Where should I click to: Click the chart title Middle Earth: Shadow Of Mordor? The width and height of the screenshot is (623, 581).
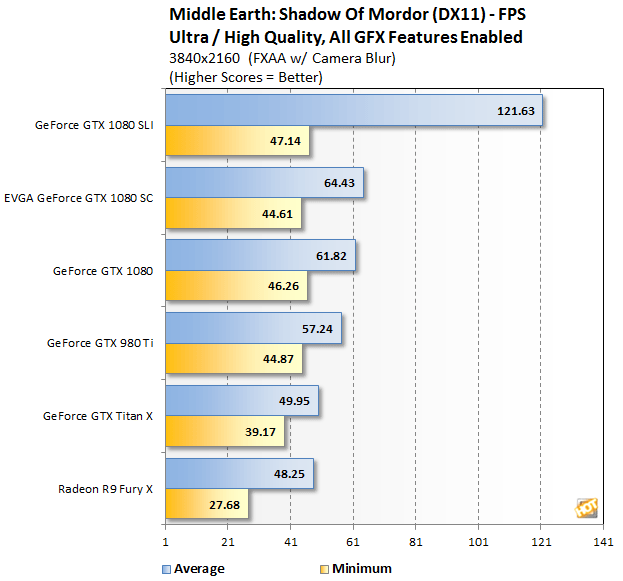347,14
